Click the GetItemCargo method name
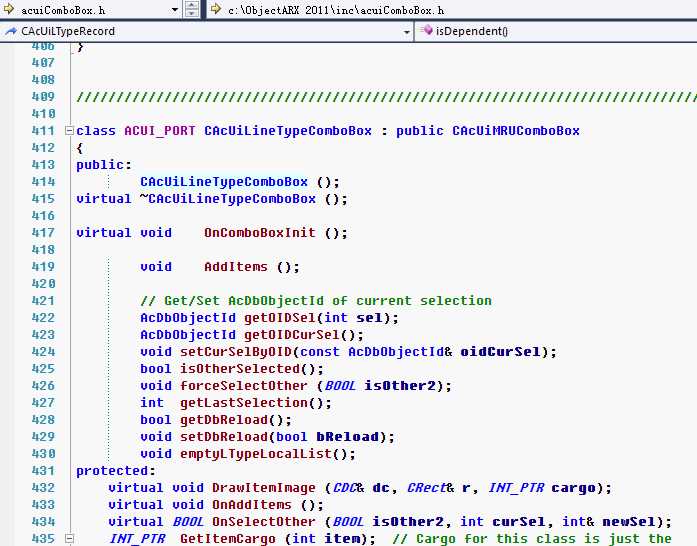Viewport: 697px width, 546px height. click(x=228, y=539)
